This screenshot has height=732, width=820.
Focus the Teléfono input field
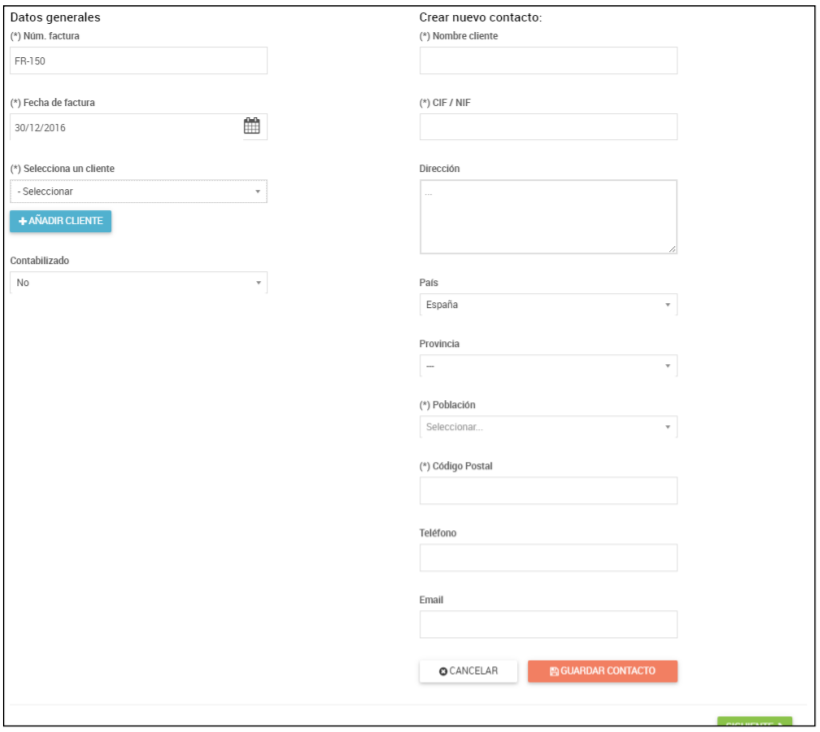548,558
